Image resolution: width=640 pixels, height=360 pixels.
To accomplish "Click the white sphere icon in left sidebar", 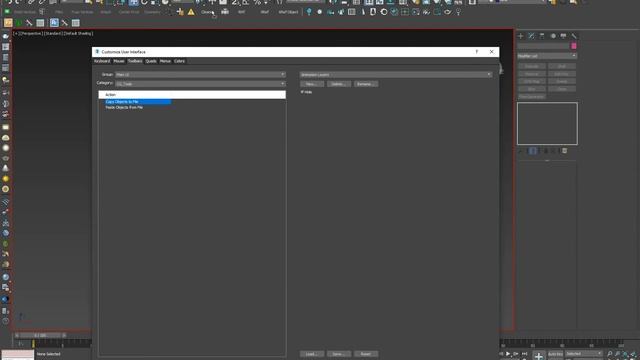I will pos(6,148).
